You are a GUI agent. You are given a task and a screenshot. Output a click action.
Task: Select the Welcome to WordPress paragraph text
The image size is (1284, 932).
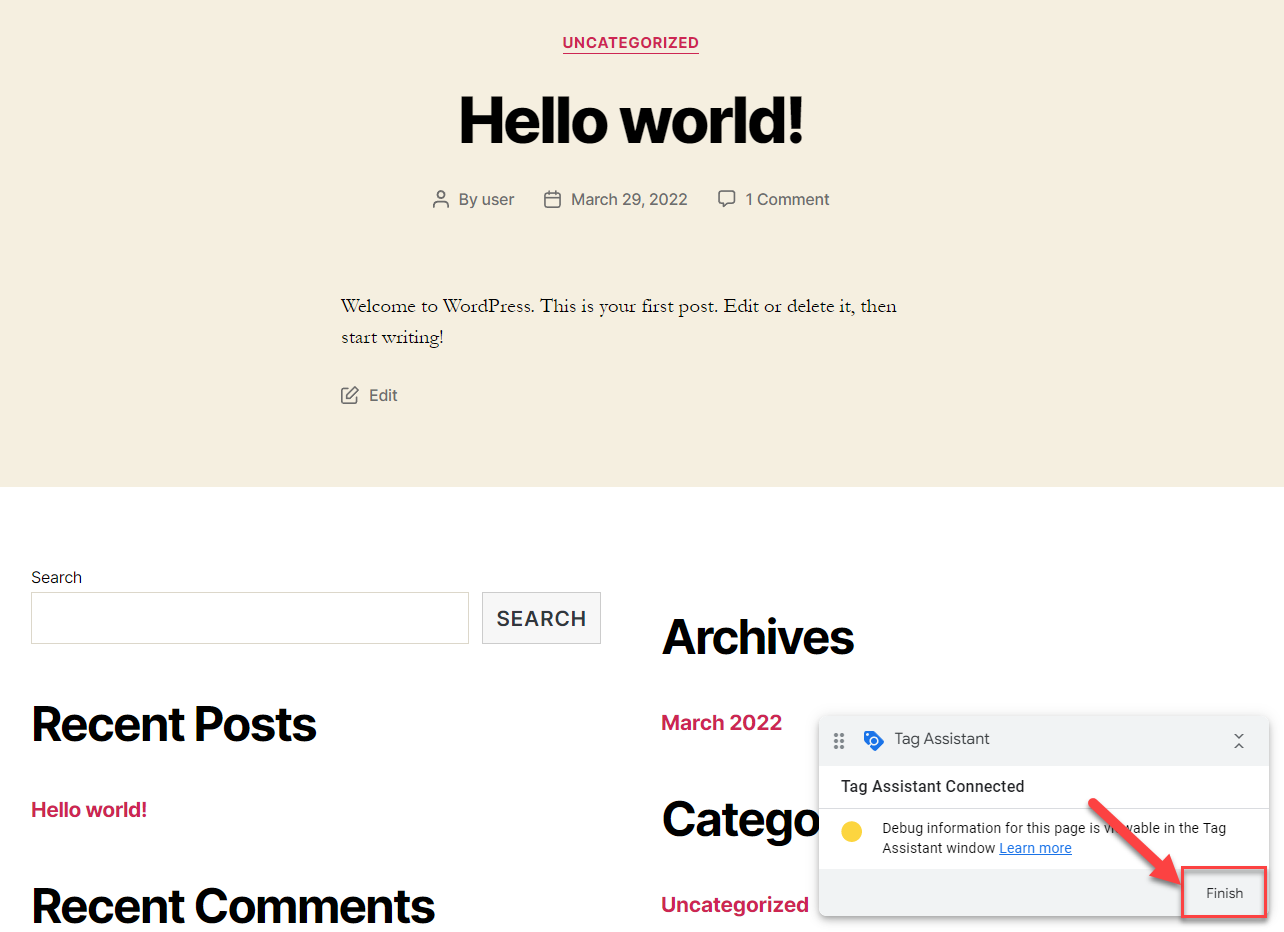pos(619,321)
